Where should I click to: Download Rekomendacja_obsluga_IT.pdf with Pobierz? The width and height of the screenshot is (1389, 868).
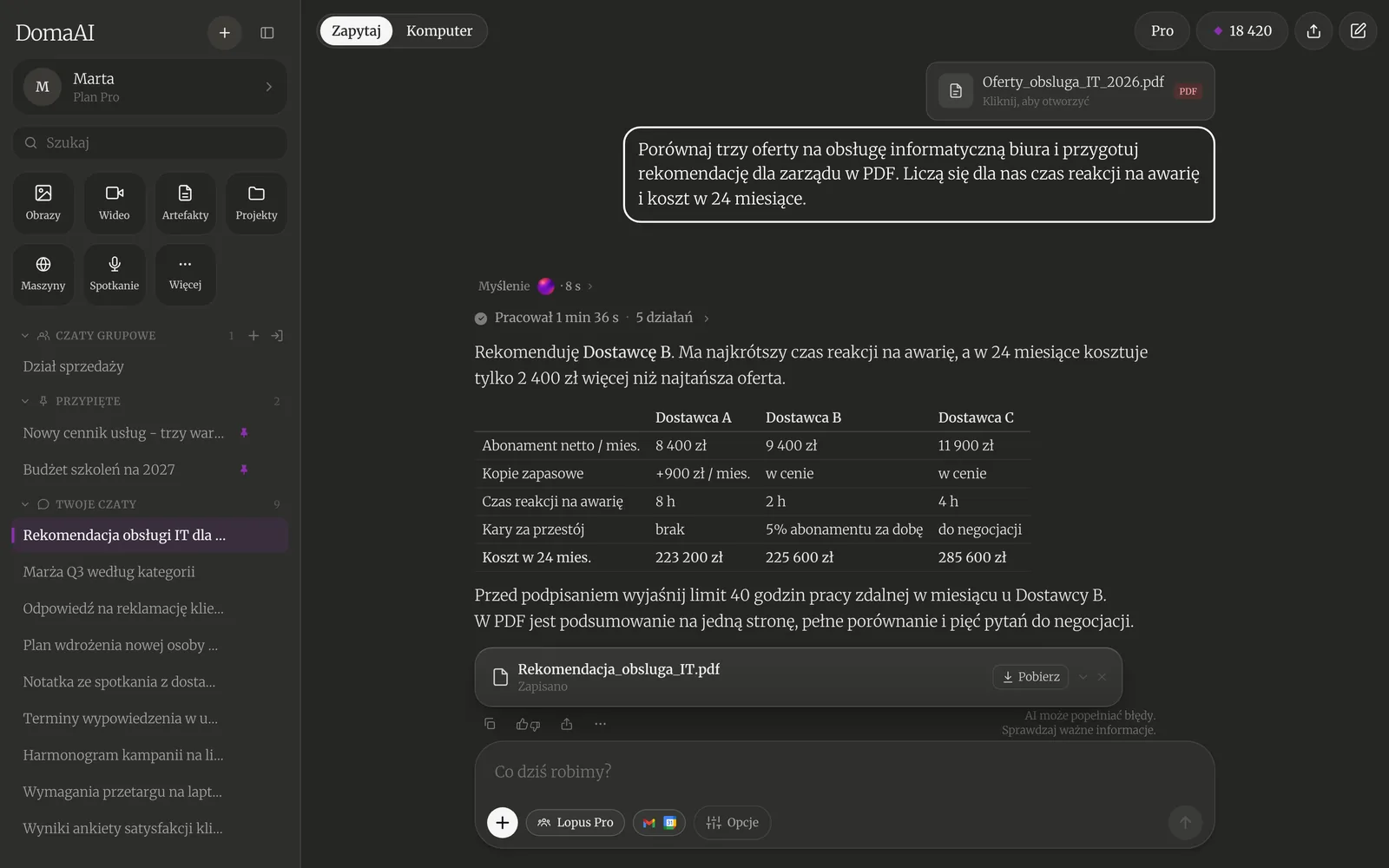pyautogui.click(x=1031, y=677)
